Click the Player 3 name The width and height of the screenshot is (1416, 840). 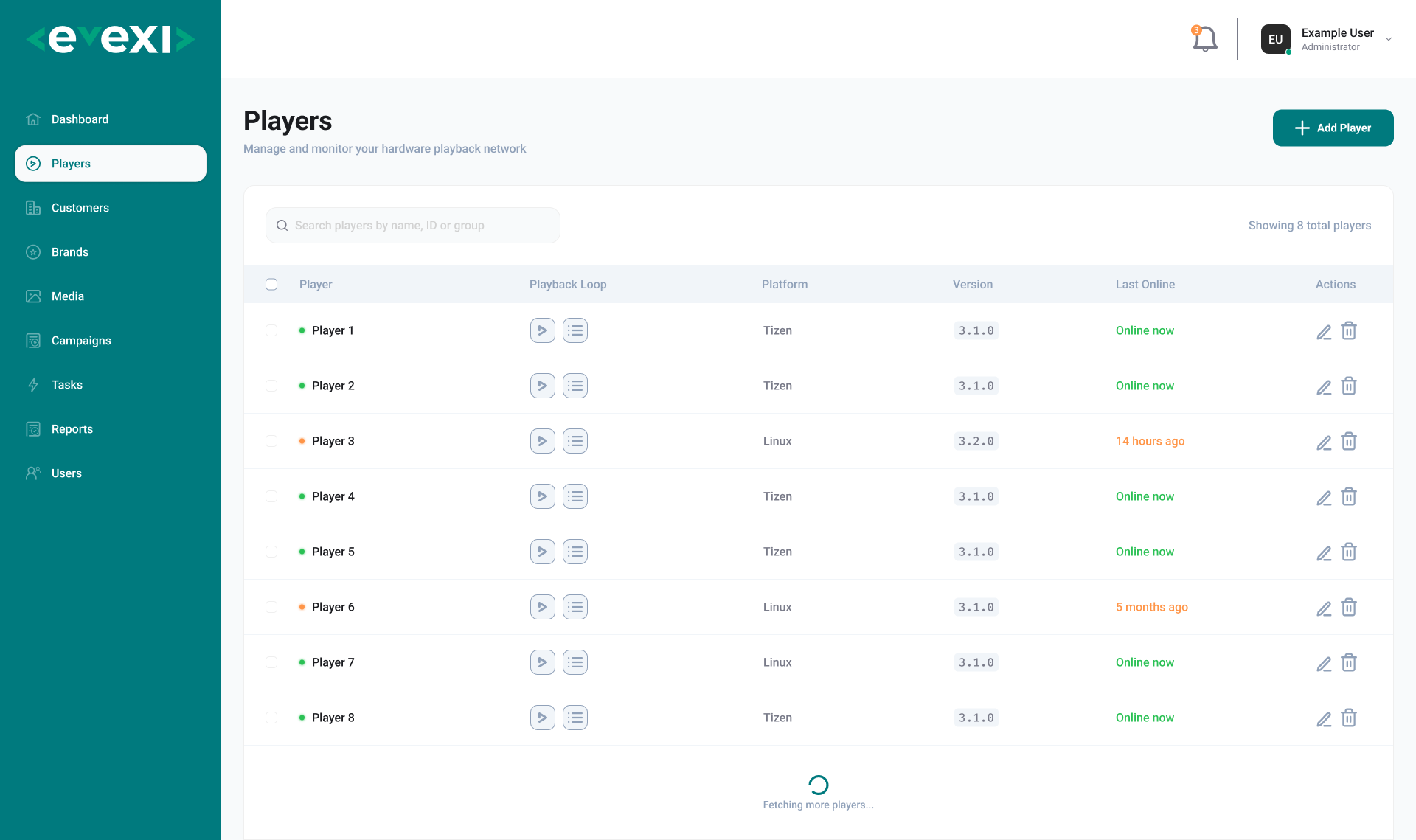coord(333,441)
